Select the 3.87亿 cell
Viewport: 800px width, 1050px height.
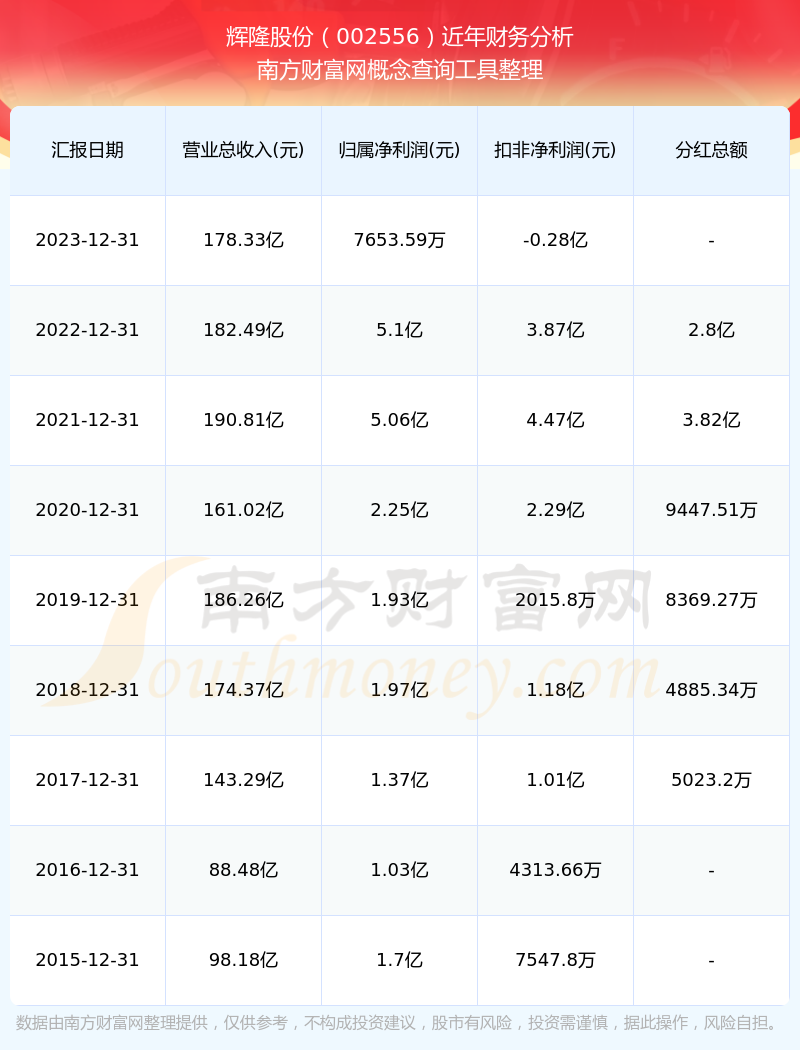pyautogui.click(x=556, y=330)
